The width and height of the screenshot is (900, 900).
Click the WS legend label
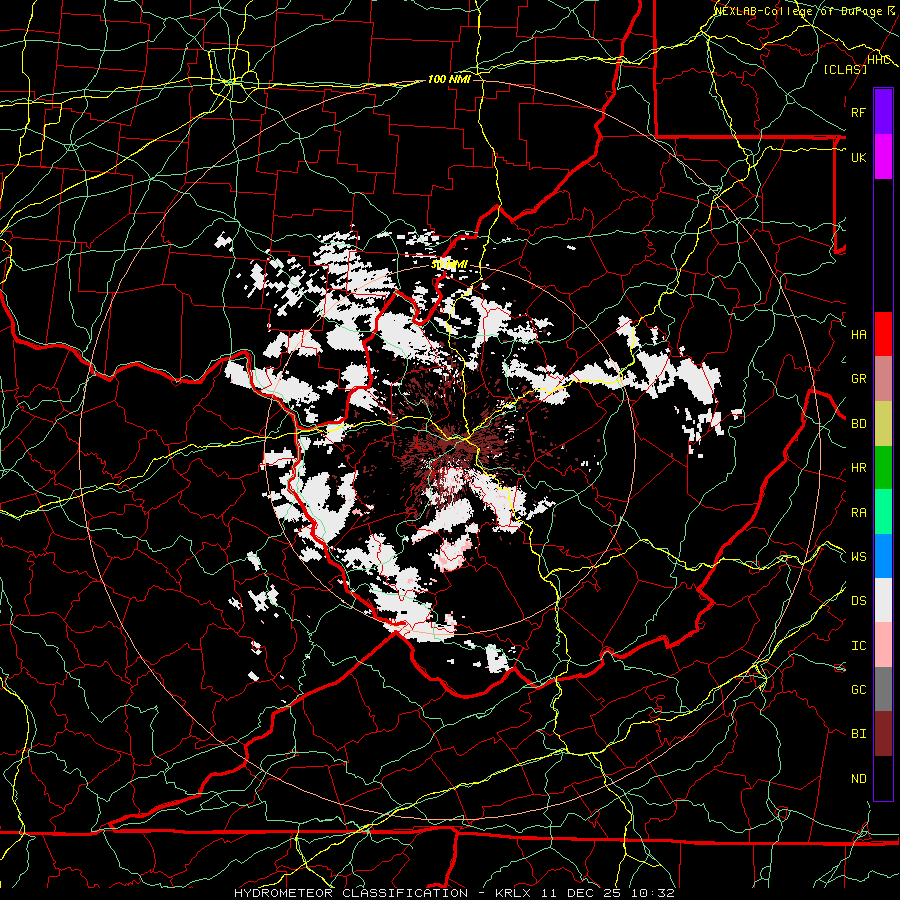coord(859,557)
